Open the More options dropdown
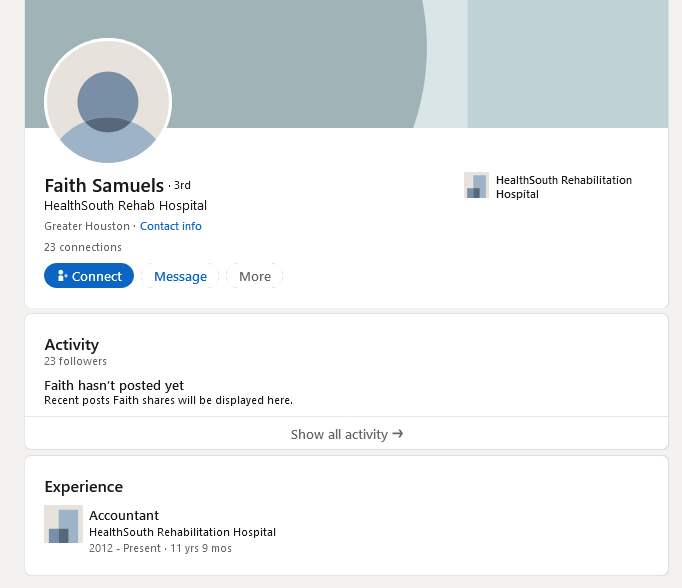The width and height of the screenshot is (682, 588). (254, 276)
